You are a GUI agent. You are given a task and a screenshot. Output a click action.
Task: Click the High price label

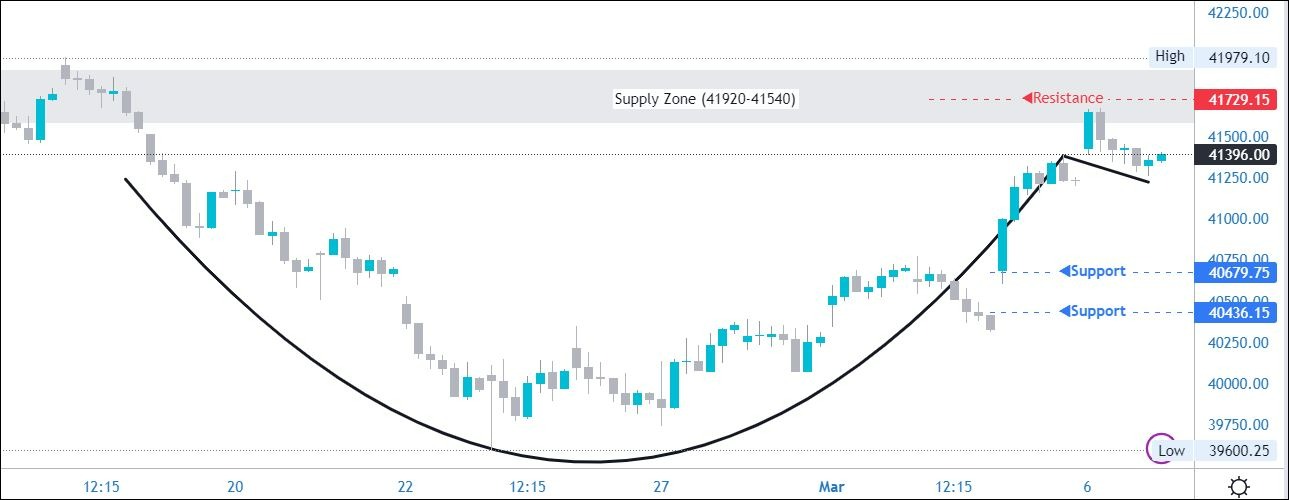pos(1169,56)
